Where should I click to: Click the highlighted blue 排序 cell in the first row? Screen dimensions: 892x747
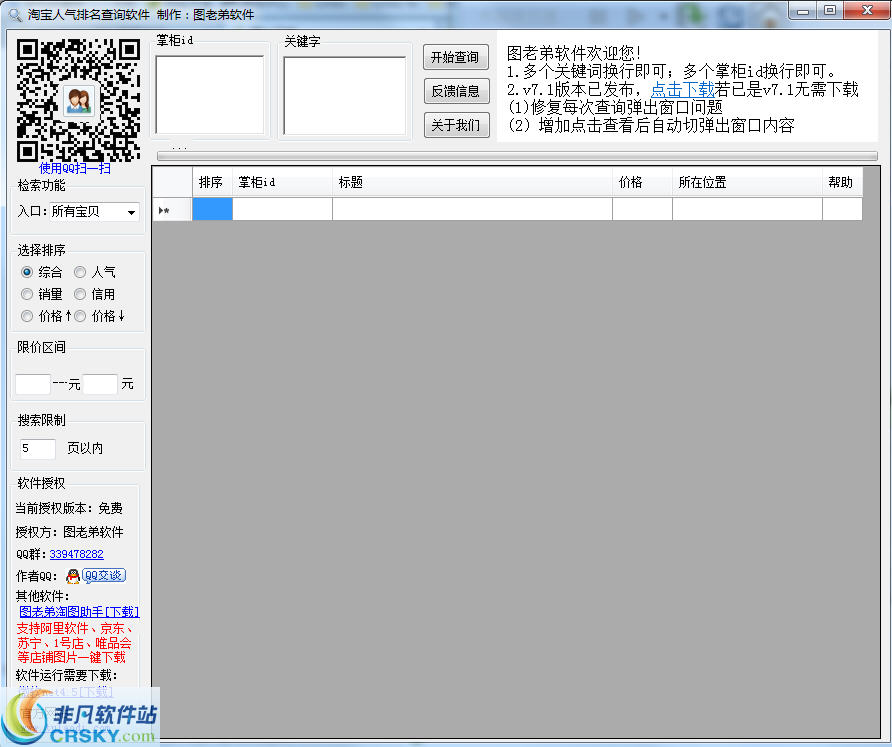coord(212,209)
